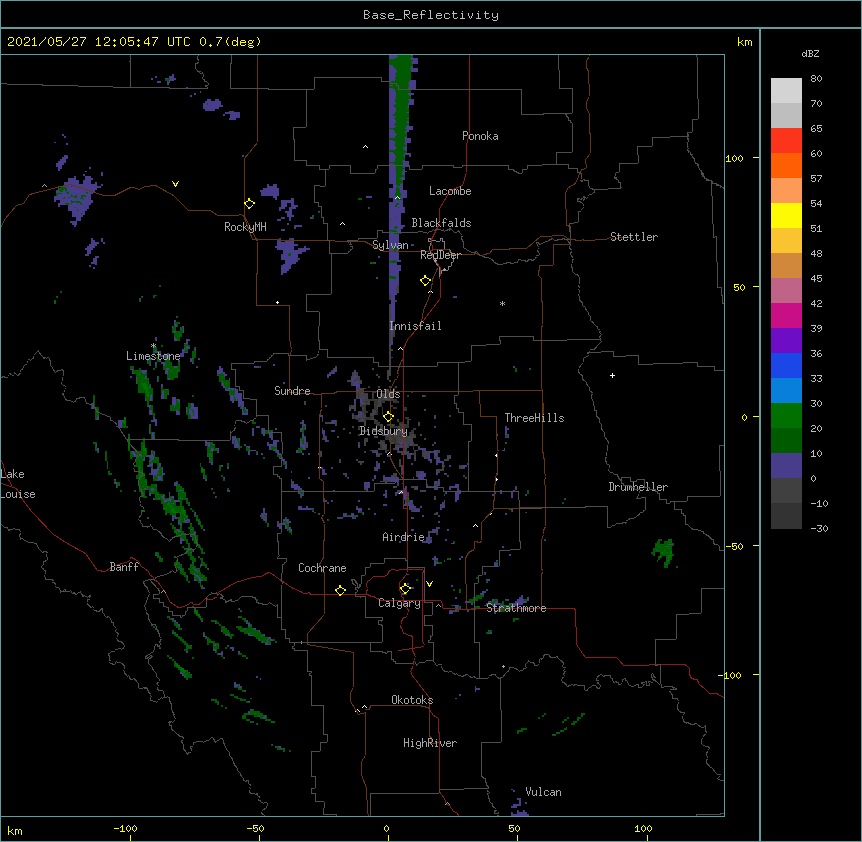The height and width of the screenshot is (842, 862).
Task: Click the Banff label
Action: point(124,567)
